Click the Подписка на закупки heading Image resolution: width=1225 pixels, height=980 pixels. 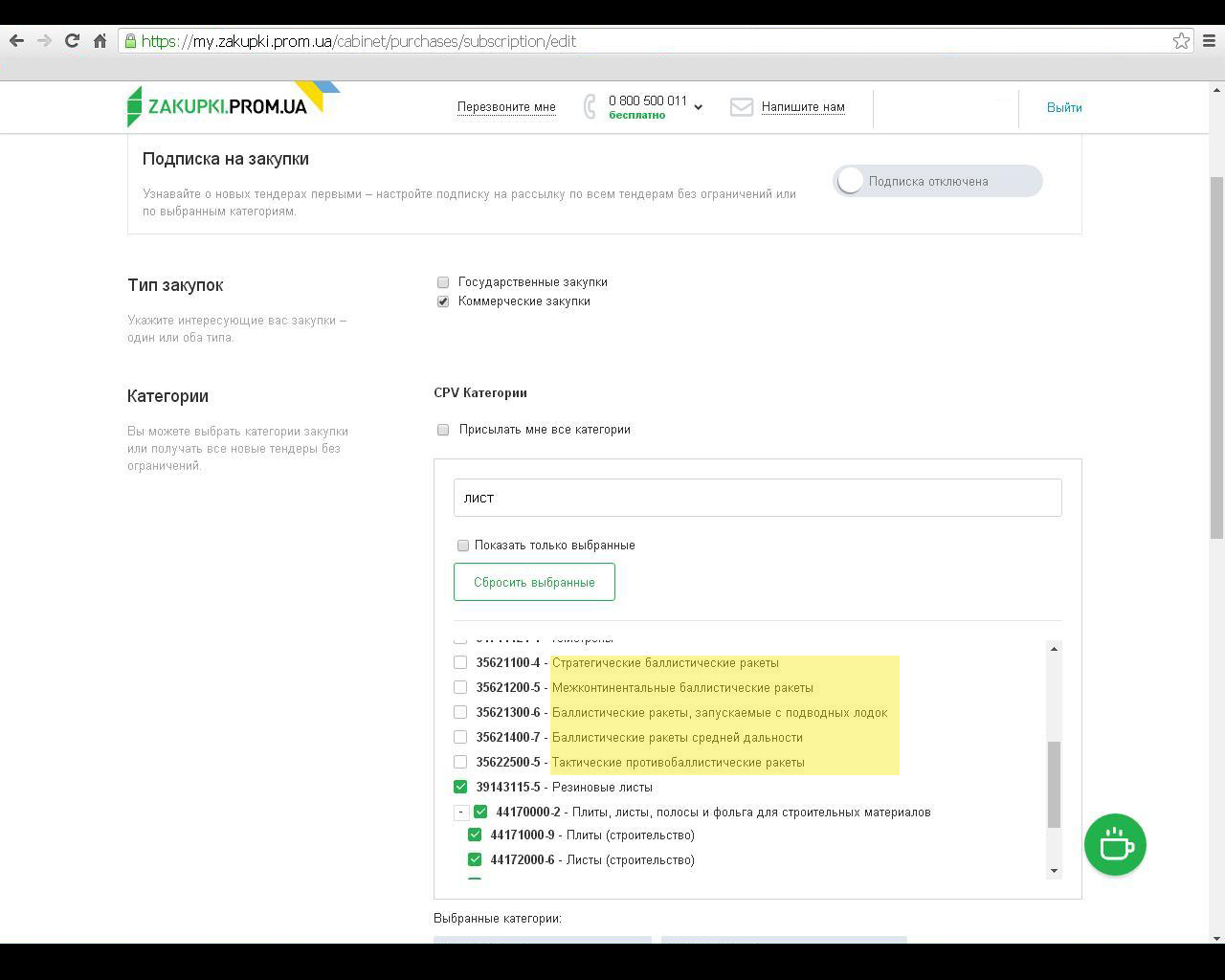click(x=226, y=159)
